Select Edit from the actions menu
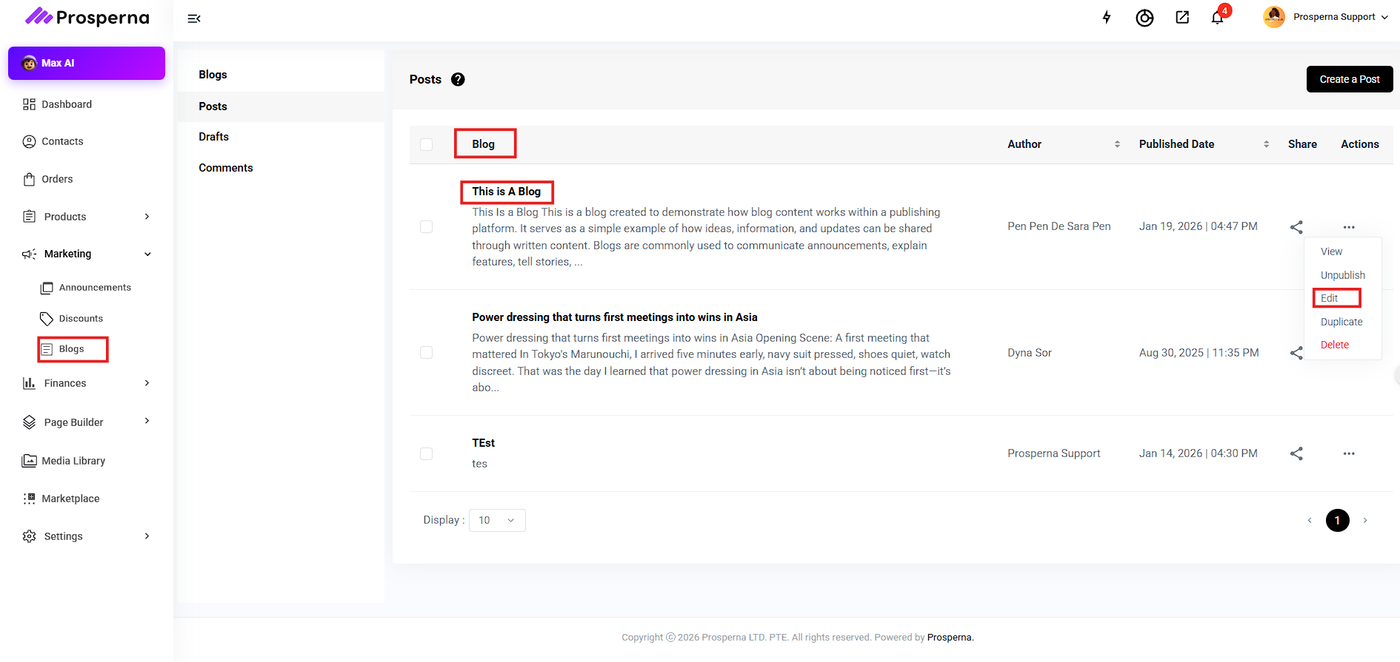Viewport: 1400px width, 662px height. (x=1329, y=298)
